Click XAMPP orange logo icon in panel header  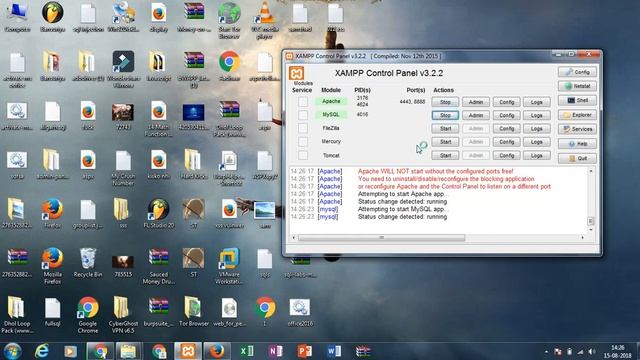[x=297, y=73]
